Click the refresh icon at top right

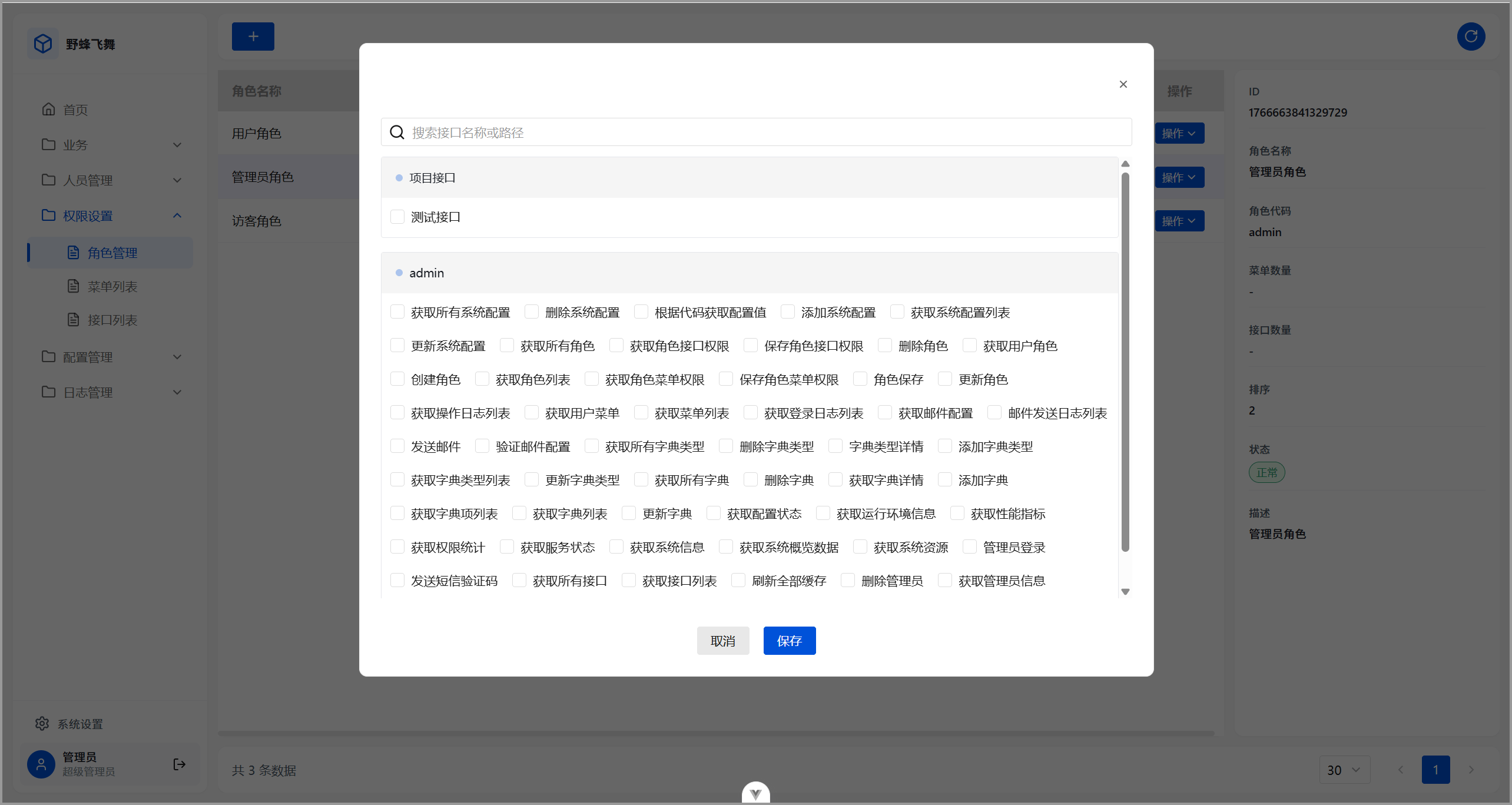pos(1471,37)
